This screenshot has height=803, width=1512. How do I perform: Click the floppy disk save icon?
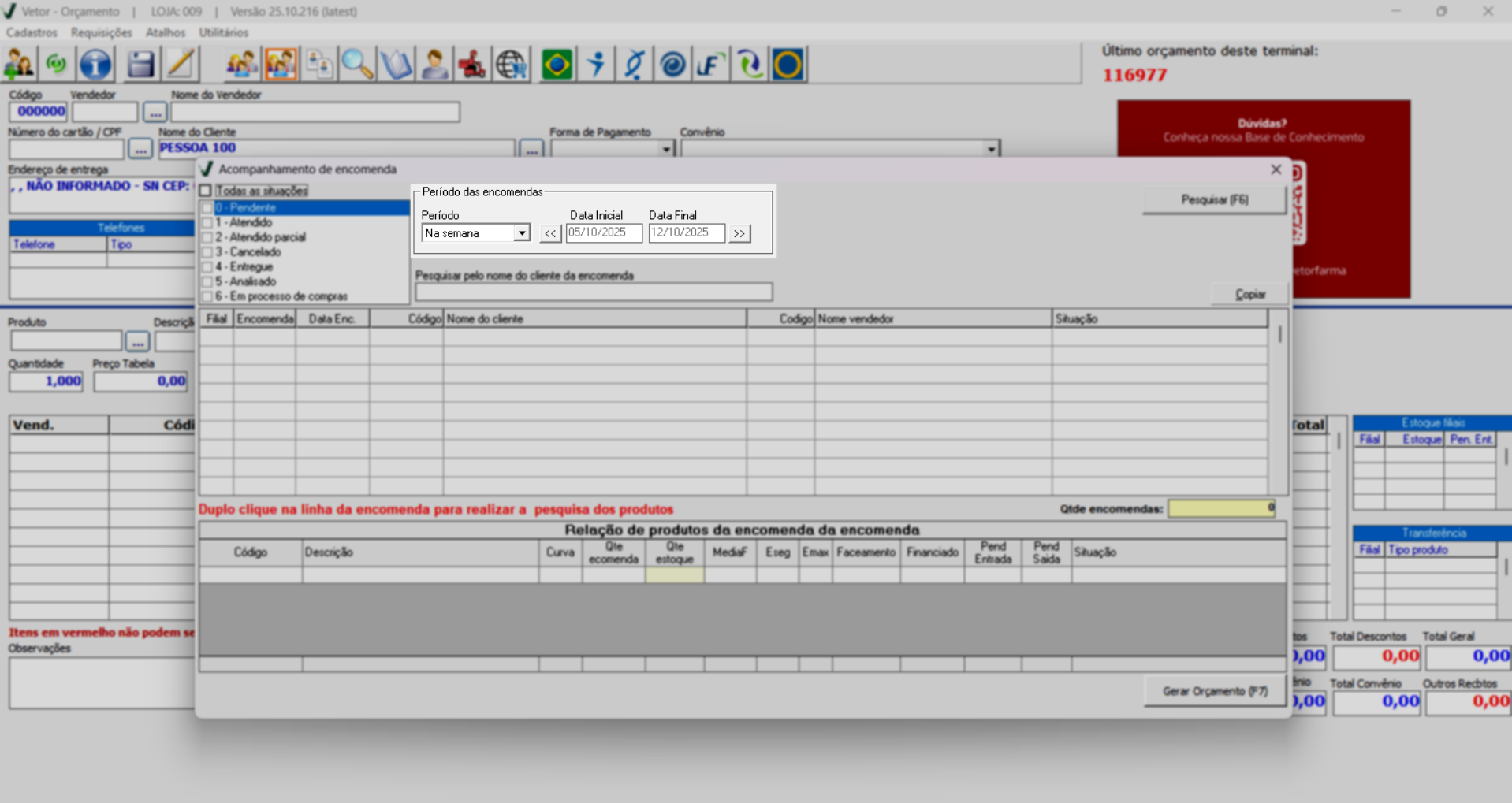point(140,65)
